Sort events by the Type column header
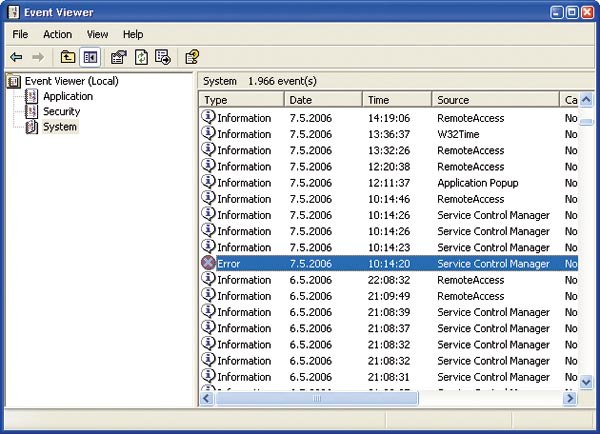 point(241,100)
